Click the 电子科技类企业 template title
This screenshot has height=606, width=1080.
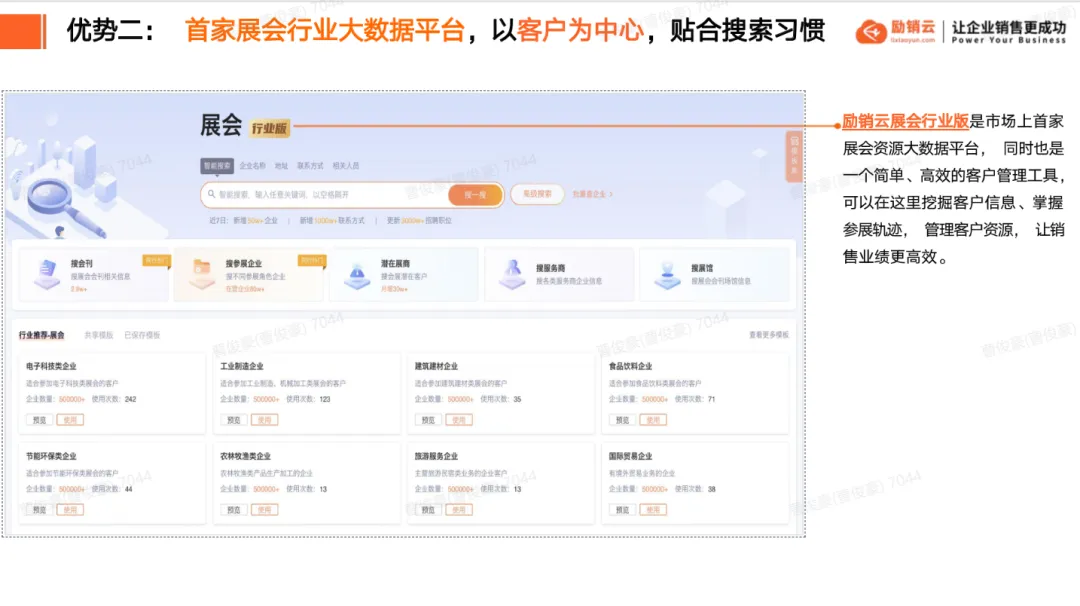tap(52, 366)
